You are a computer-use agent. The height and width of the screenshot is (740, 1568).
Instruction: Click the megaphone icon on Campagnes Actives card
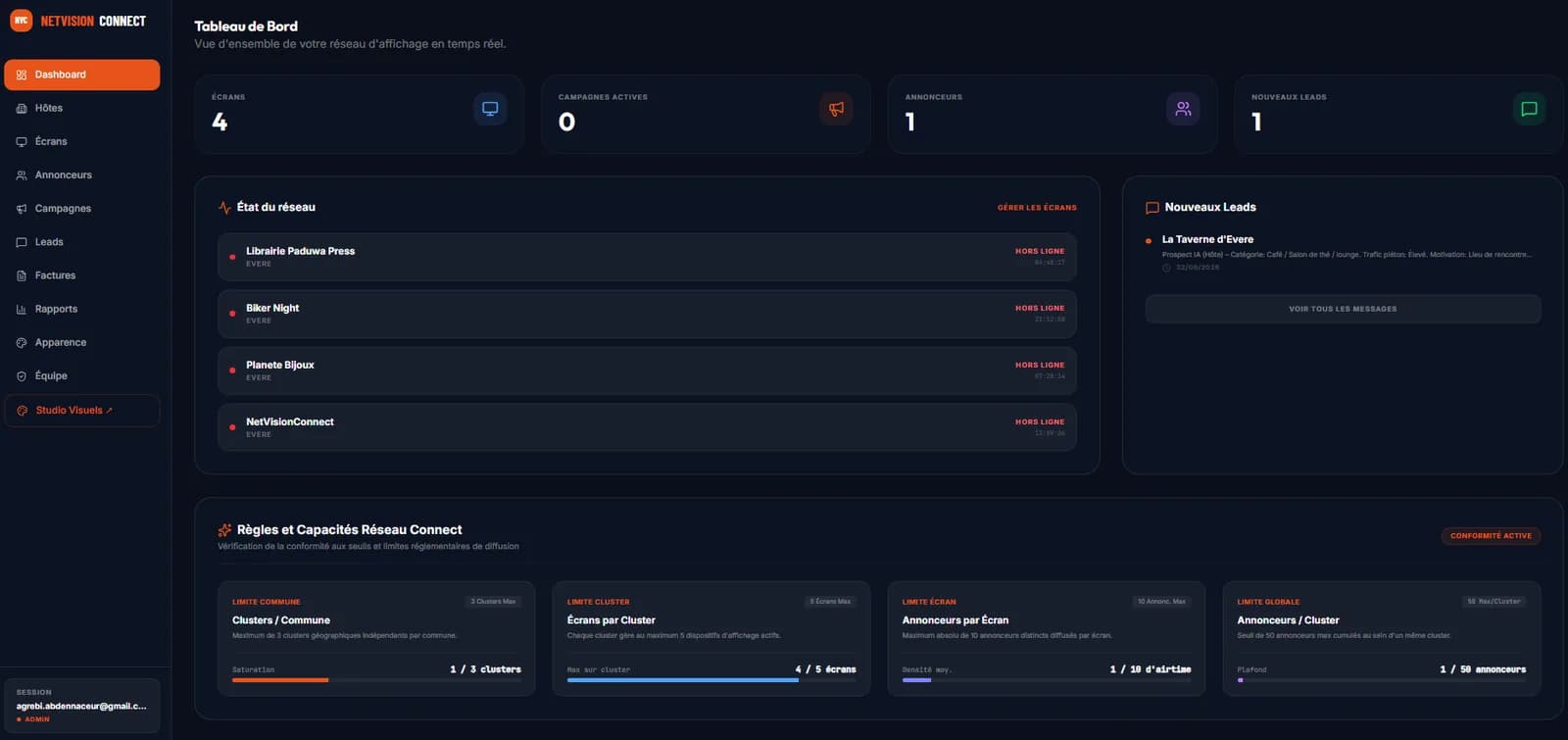click(836, 109)
